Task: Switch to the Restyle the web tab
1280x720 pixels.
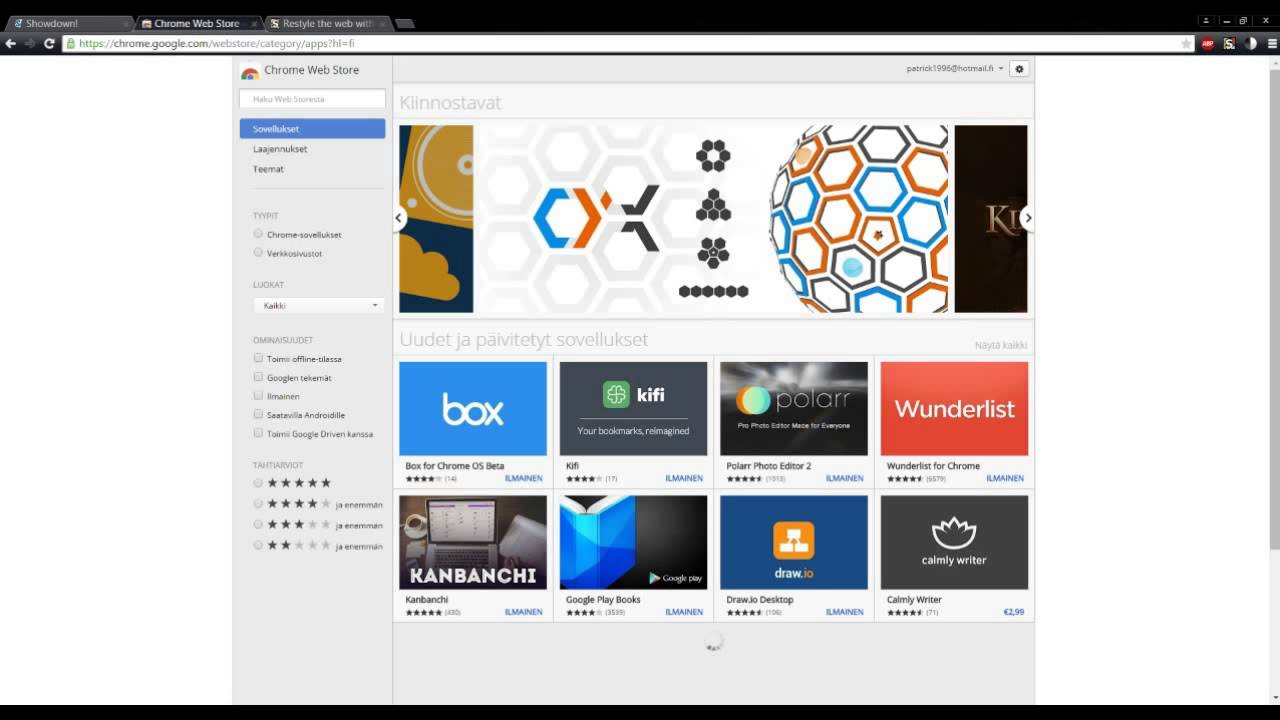Action: point(326,23)
